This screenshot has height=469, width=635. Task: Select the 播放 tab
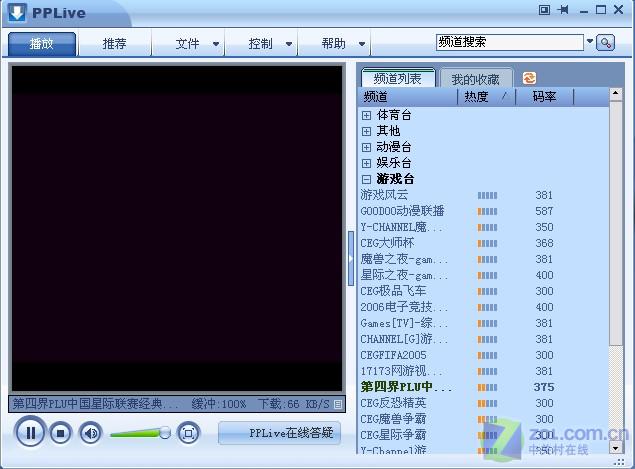[42, 44]
